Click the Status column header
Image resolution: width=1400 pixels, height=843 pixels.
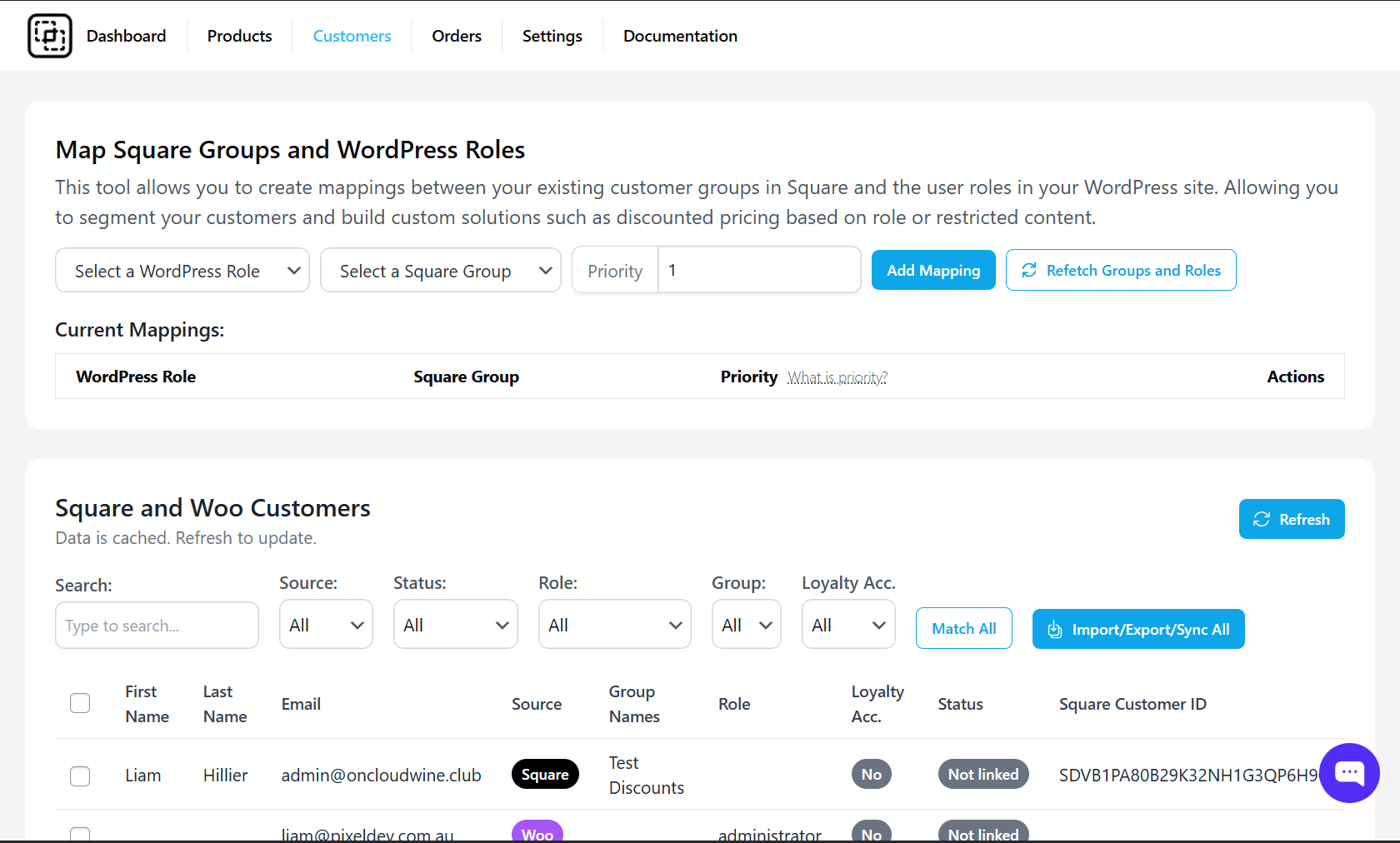click(x=960, y=704)
